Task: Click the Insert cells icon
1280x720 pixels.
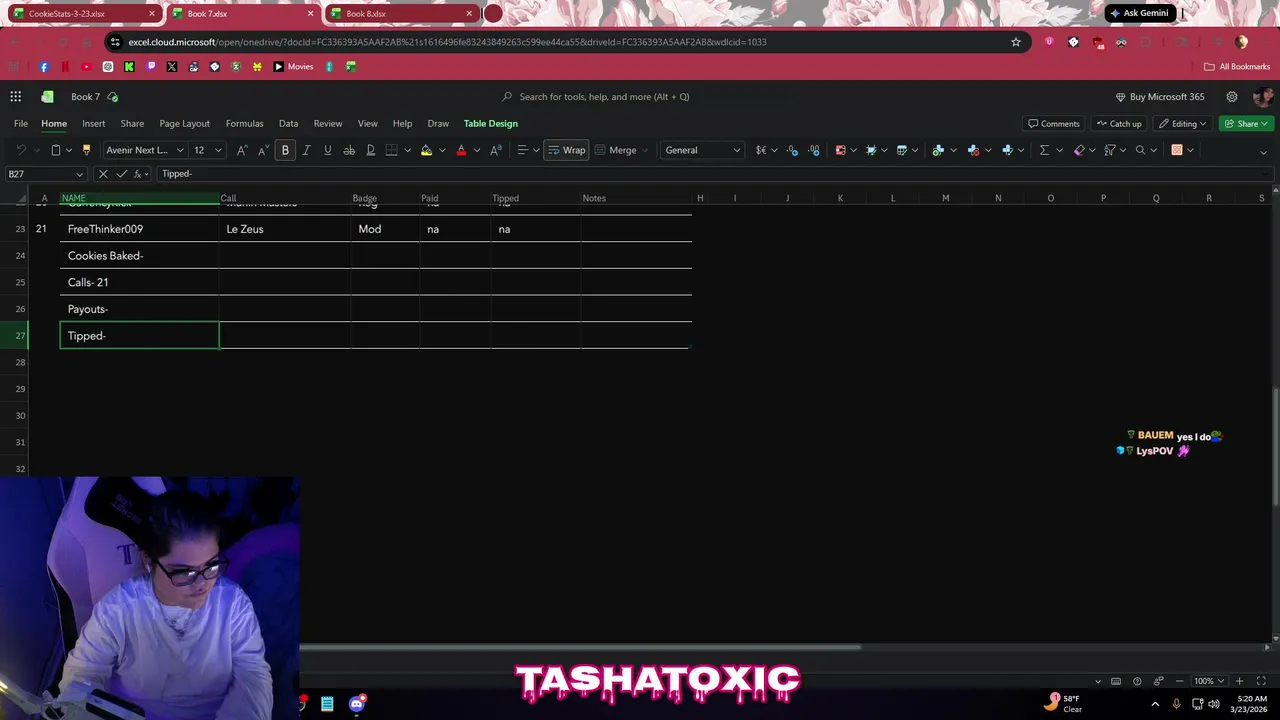Action: 938,150
